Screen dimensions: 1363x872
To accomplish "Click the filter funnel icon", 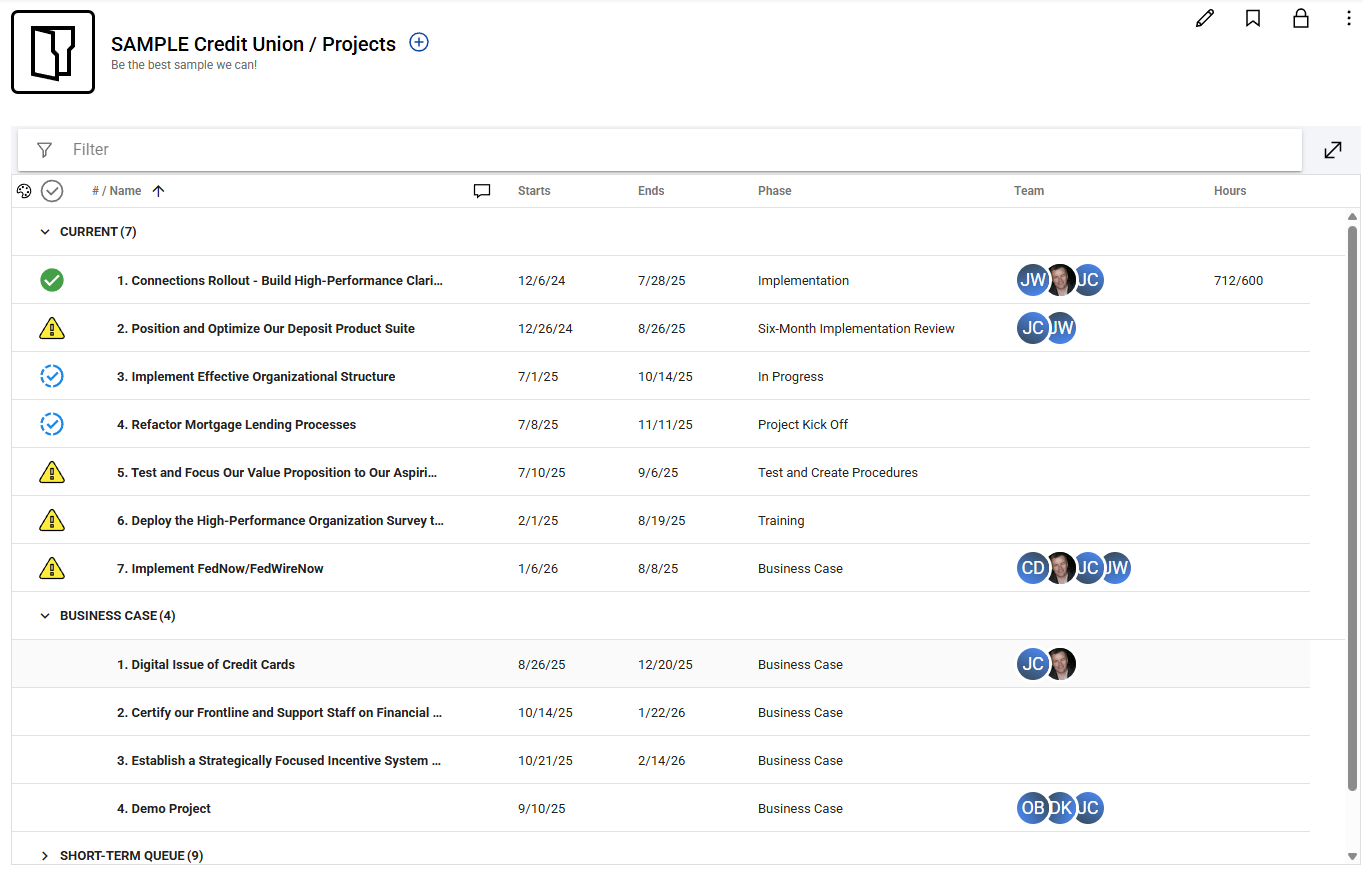I will tap(44, 149).
